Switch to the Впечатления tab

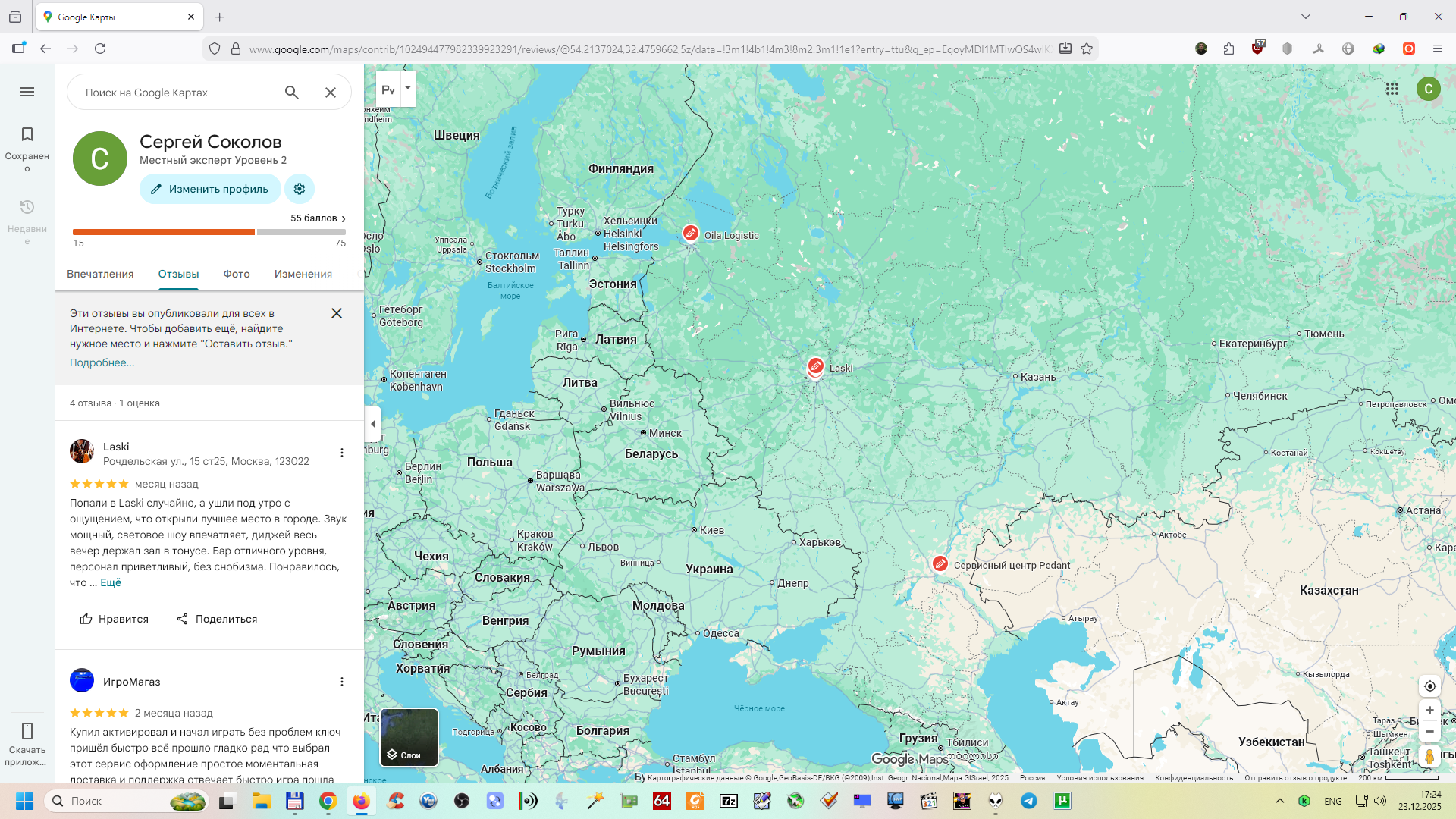pyautogui.click(x=100, y=274)
